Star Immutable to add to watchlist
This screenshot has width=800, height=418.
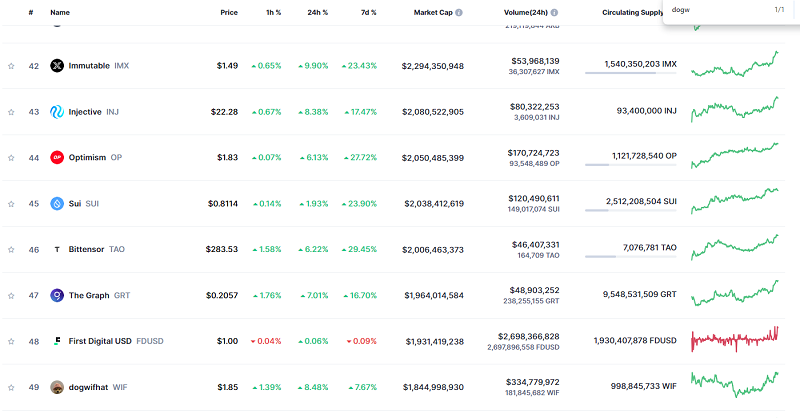11,65
